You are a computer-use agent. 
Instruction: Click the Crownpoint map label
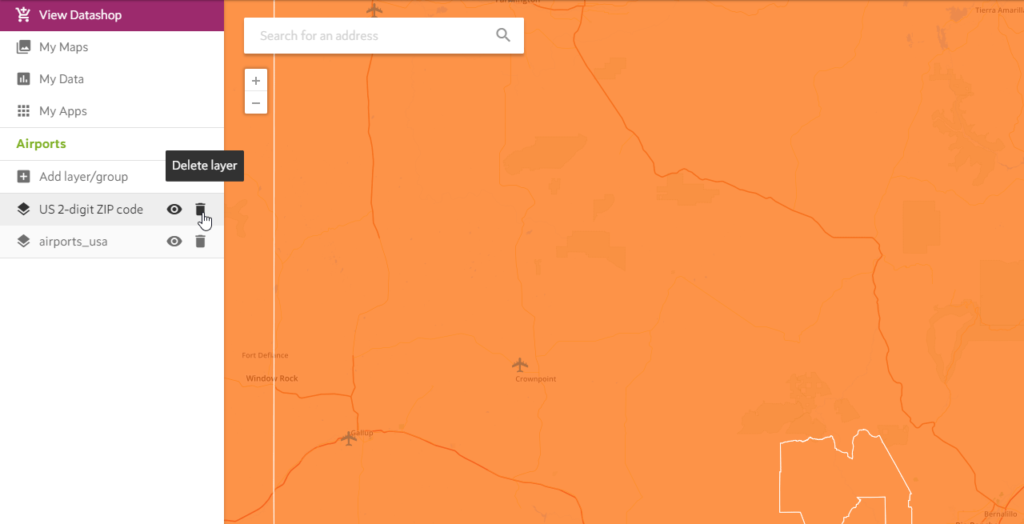(x=536, y=379)
